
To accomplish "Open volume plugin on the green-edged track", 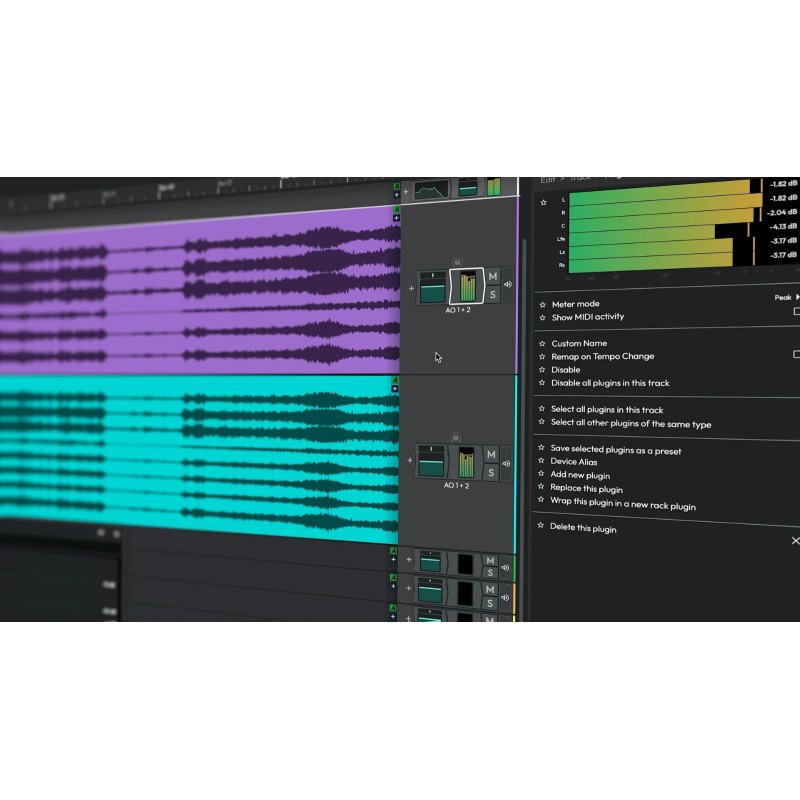I will pyautogui.click(x=430, y=562).
